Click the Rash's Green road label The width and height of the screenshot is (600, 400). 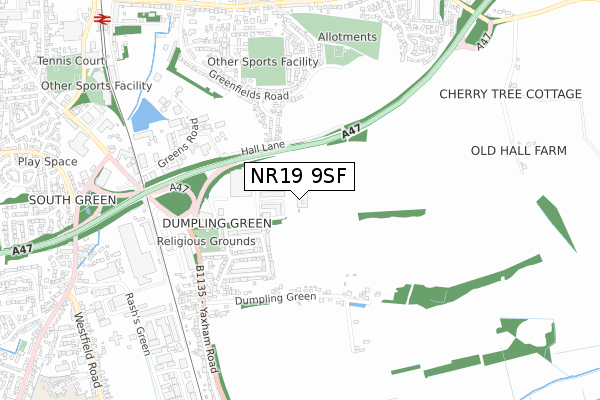(137, 325)
